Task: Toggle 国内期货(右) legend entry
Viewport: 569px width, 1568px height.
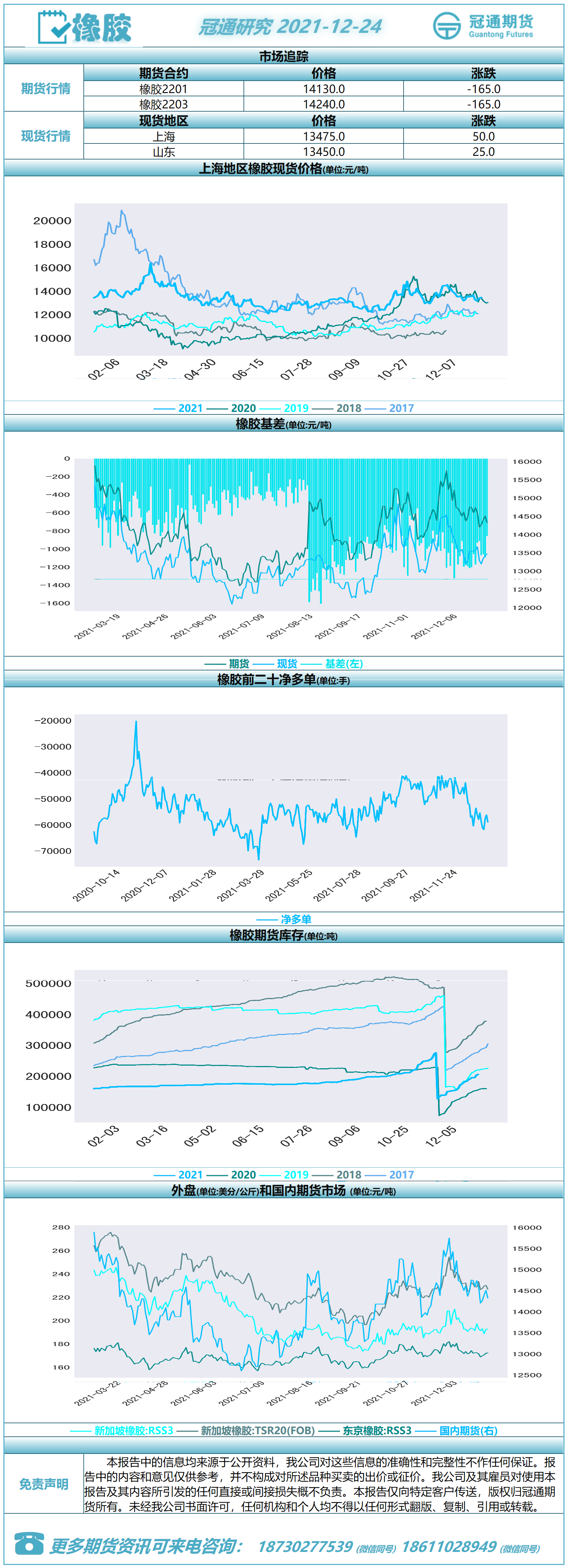Action: coord(456,1430)
